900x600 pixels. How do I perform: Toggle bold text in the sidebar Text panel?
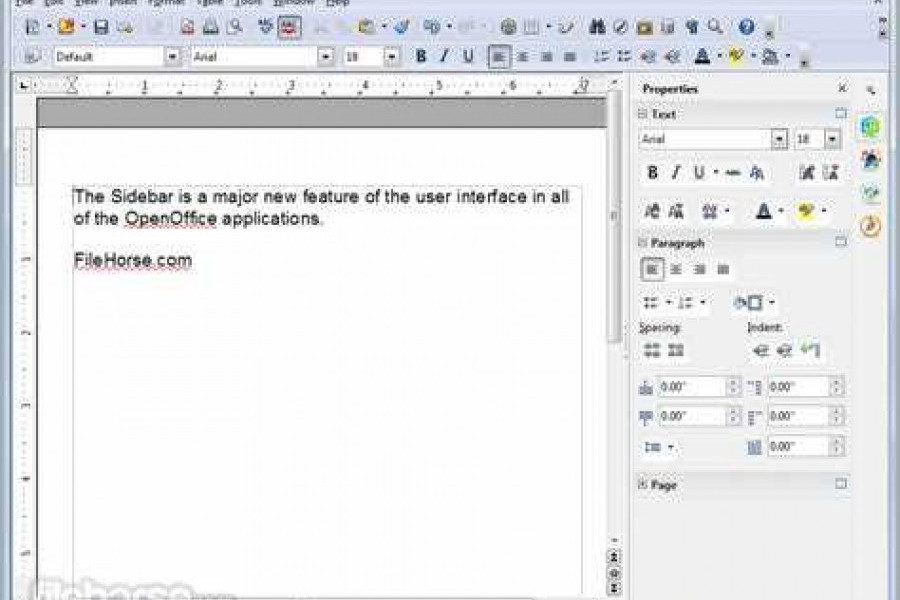651,172
